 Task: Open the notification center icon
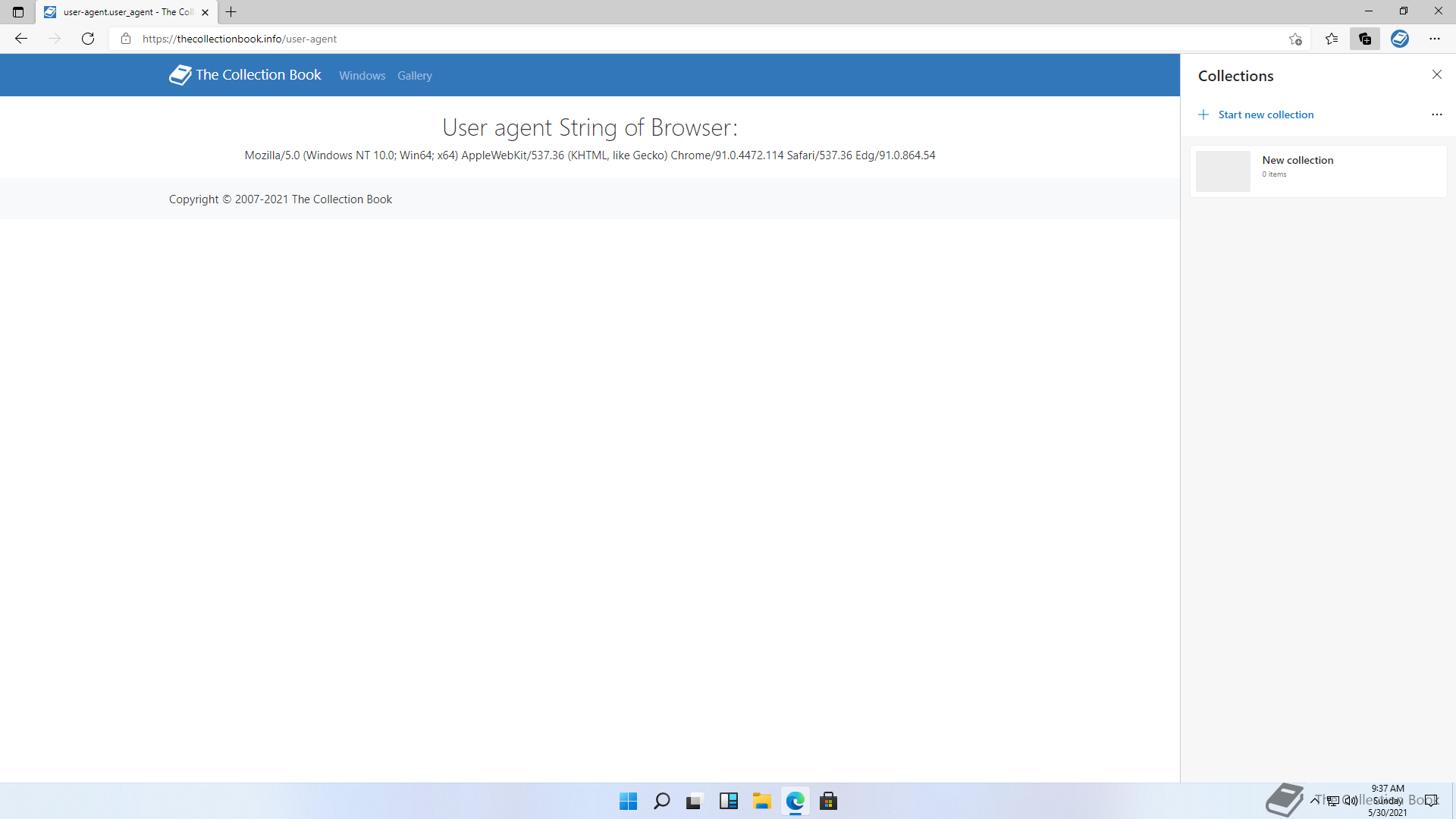click(x=1431, y=800)
